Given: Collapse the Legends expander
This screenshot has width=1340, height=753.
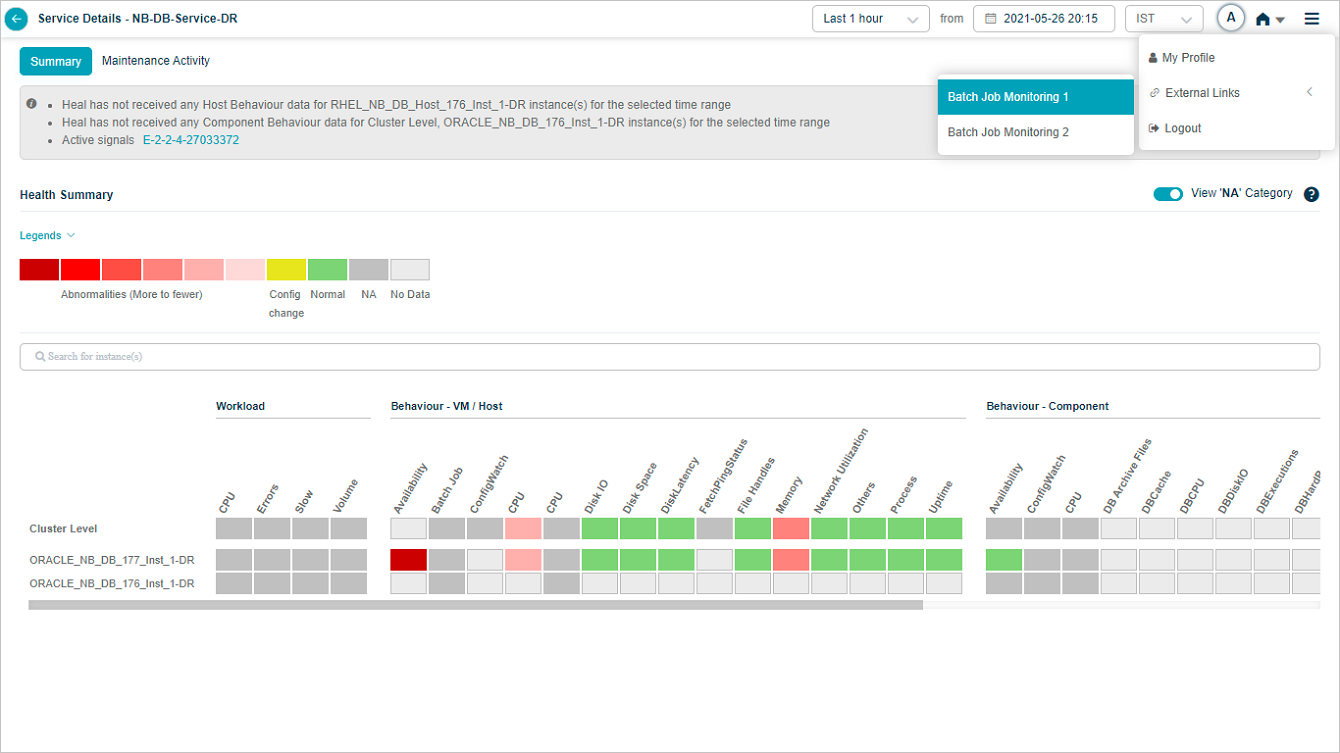Looking at the screenshot, I should click(x=47, y=236).
